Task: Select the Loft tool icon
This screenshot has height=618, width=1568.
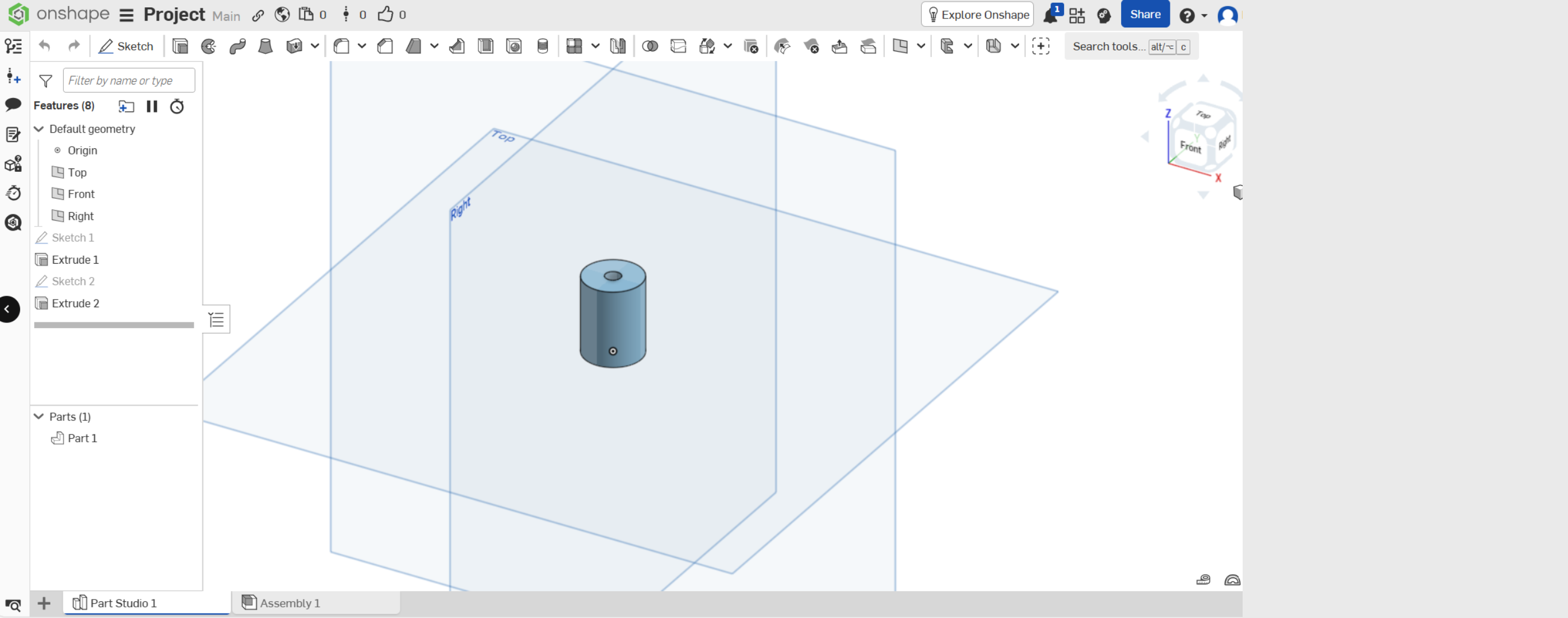Action: 265,46
